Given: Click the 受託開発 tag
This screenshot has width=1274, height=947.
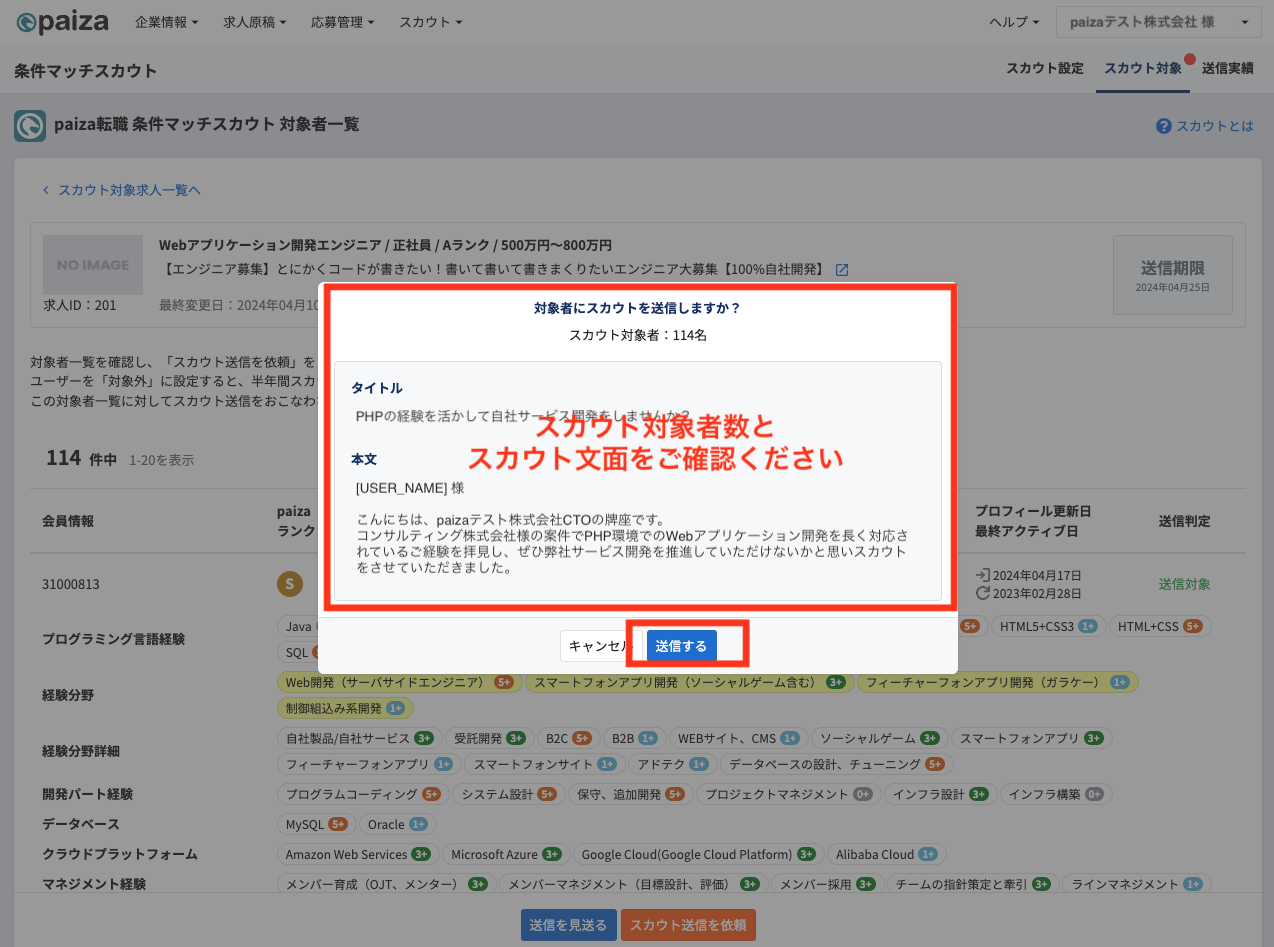Looking at the screenshot, I should pyautogui.click(x=490, y=738).
